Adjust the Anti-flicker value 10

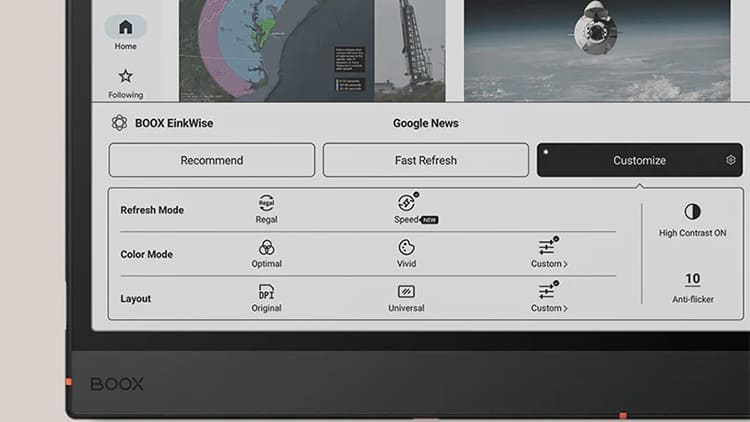click(x=692, y=279)
